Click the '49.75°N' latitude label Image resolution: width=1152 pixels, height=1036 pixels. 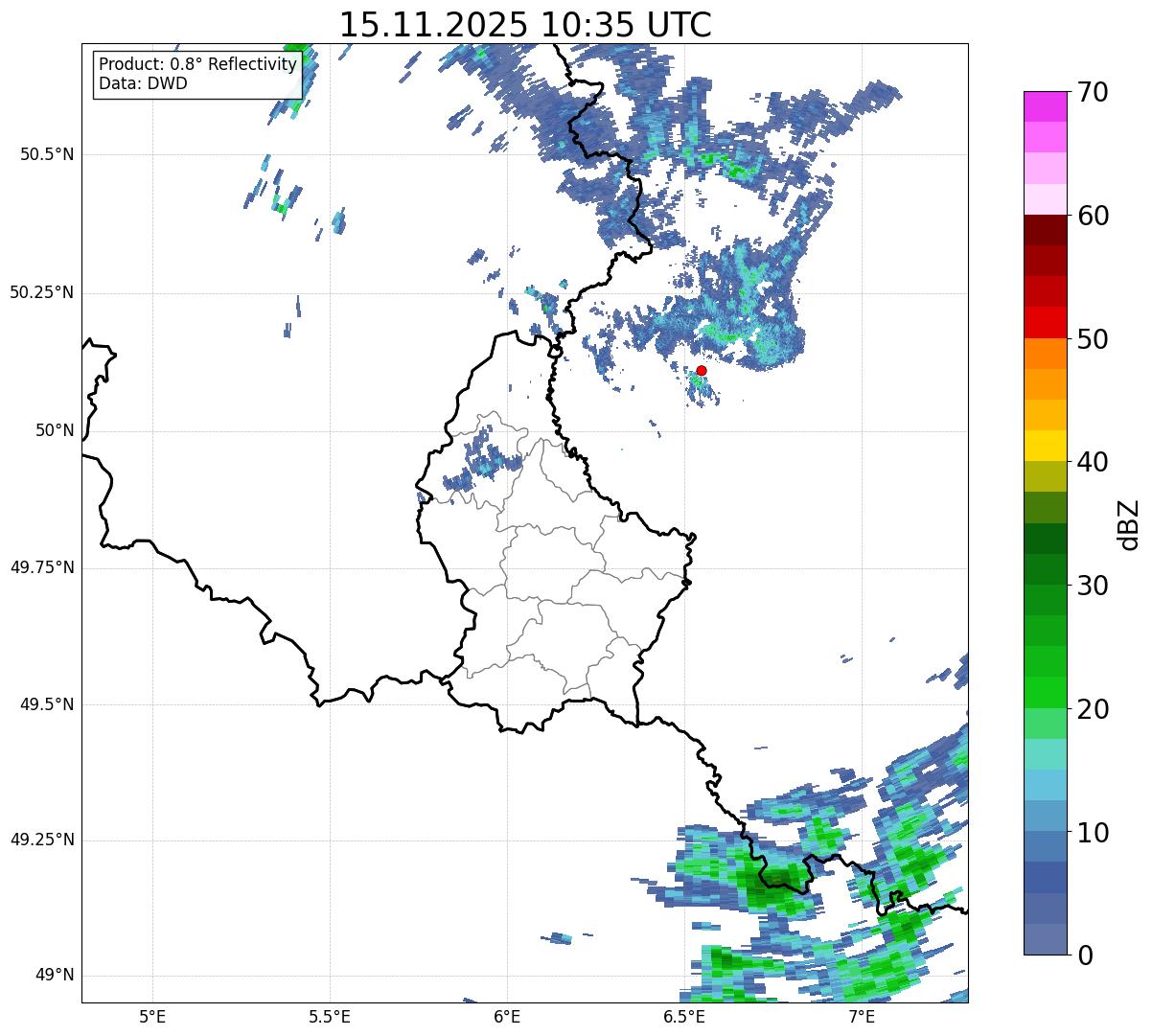pos(42,567)
